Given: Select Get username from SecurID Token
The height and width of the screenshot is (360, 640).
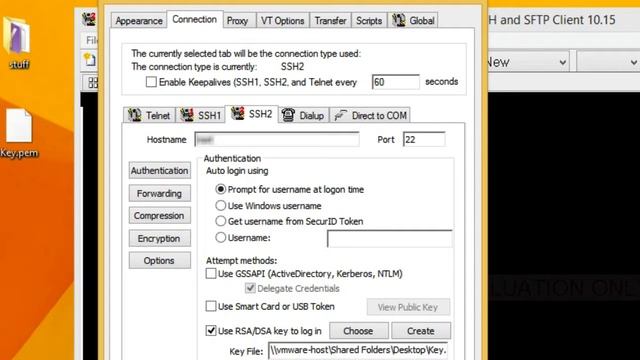Looking at the screenshot, I should click(x=220, y=221).
